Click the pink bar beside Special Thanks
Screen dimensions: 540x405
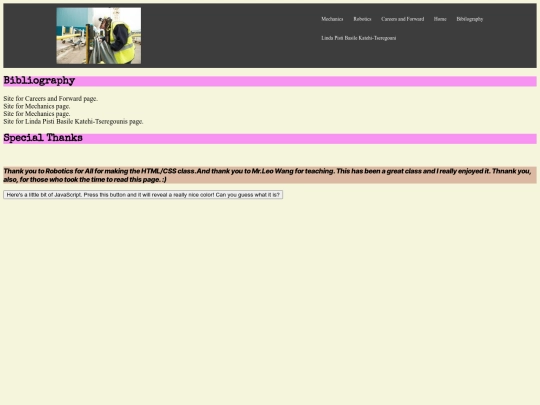(310, 139)
